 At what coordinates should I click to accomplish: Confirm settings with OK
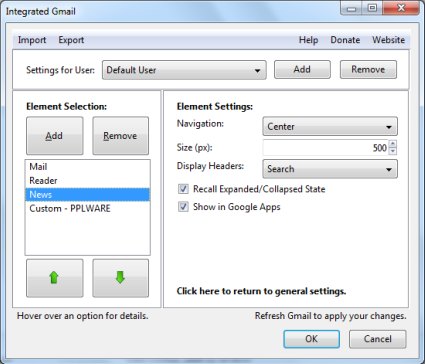[x=312, y=339]
